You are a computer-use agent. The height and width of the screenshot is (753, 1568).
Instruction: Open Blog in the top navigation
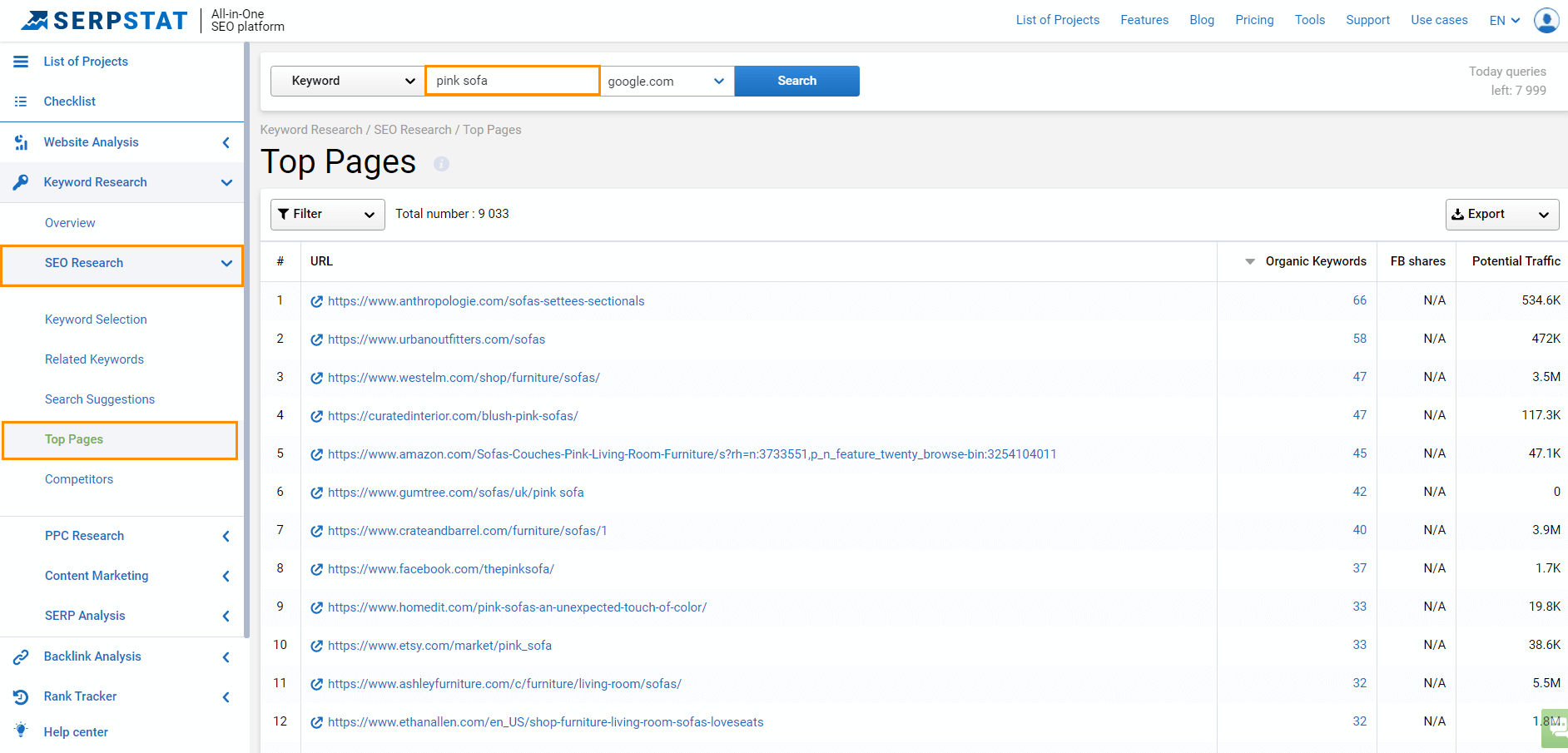click(x=1202, y=20)
